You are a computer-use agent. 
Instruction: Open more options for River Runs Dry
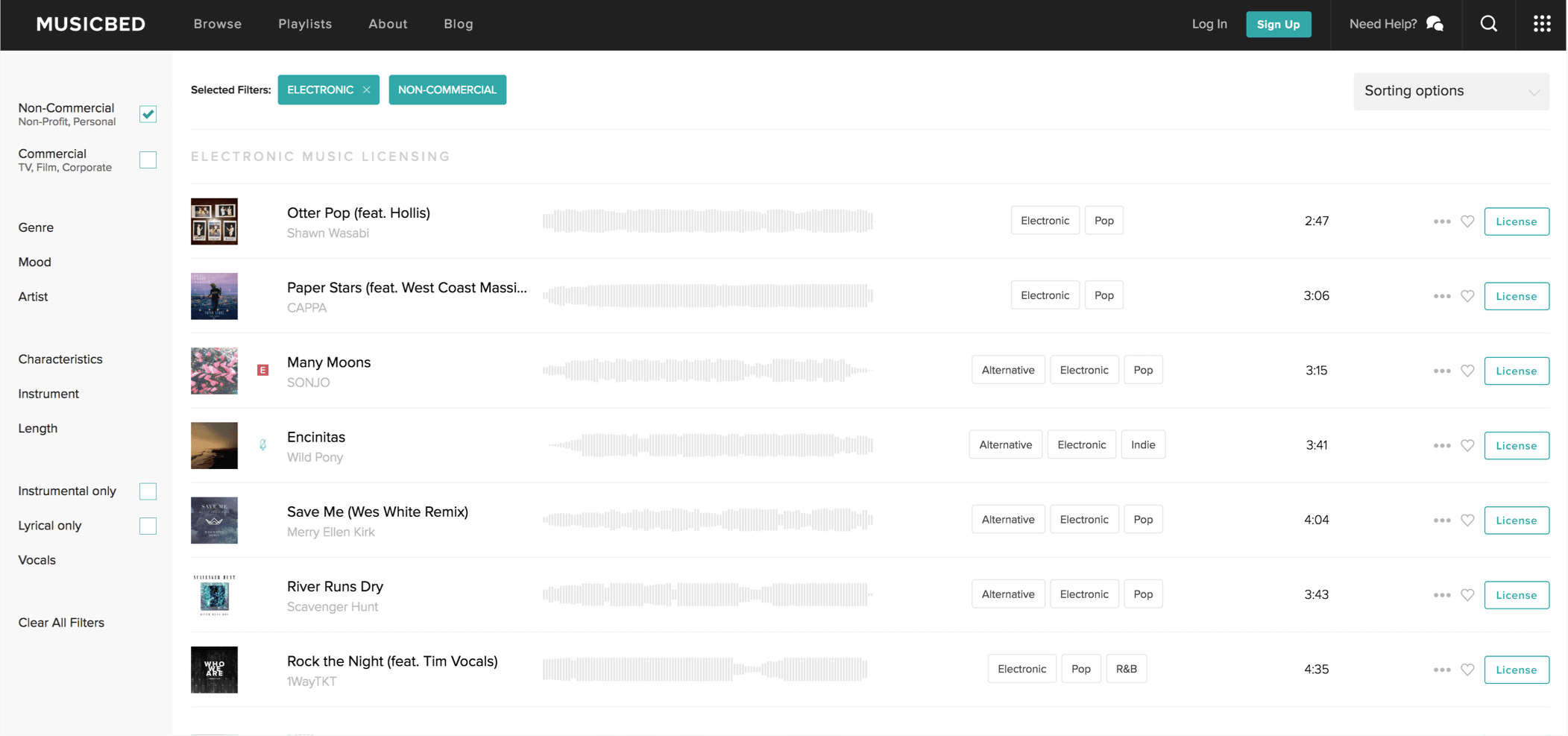(x=1441, y=594)
